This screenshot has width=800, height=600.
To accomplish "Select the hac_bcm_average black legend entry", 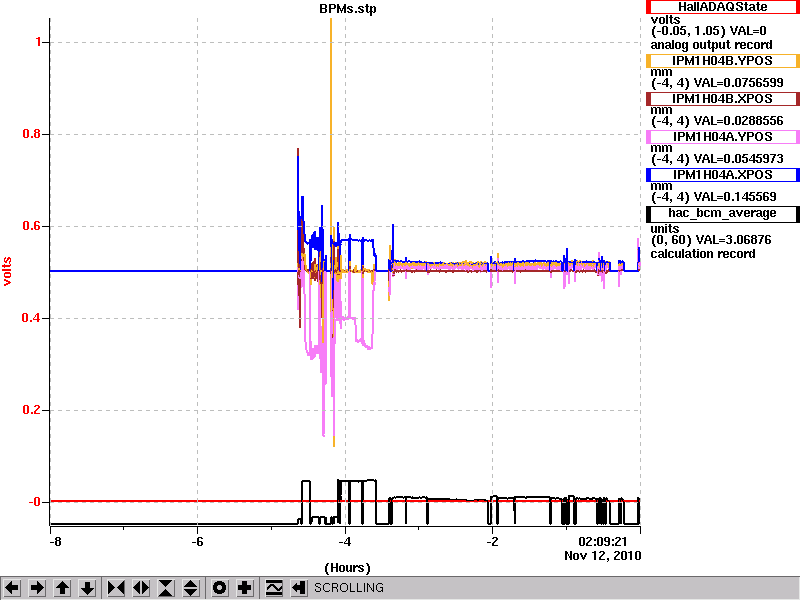I will point(722,214).
